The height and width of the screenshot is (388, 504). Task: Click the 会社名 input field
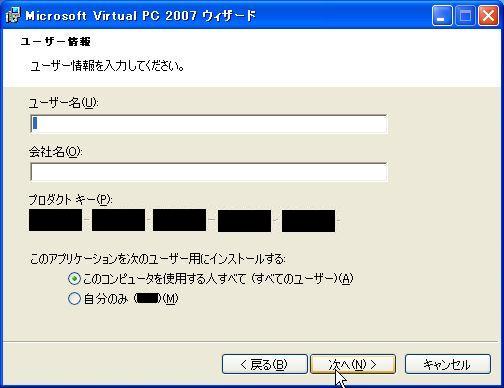pos(209,172)
